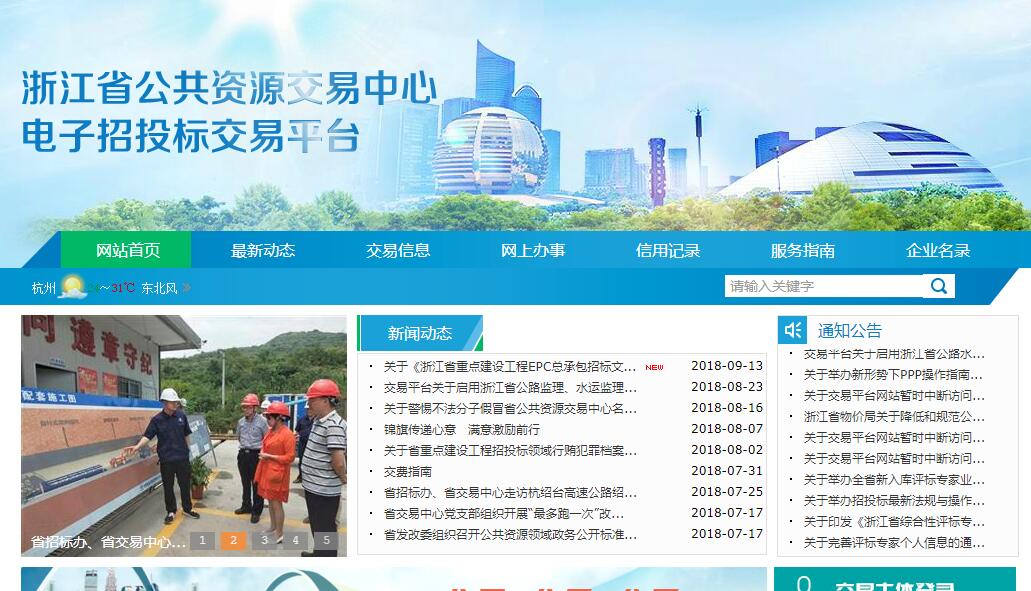Click the arrow after 东北风

(x=187, y=287)
